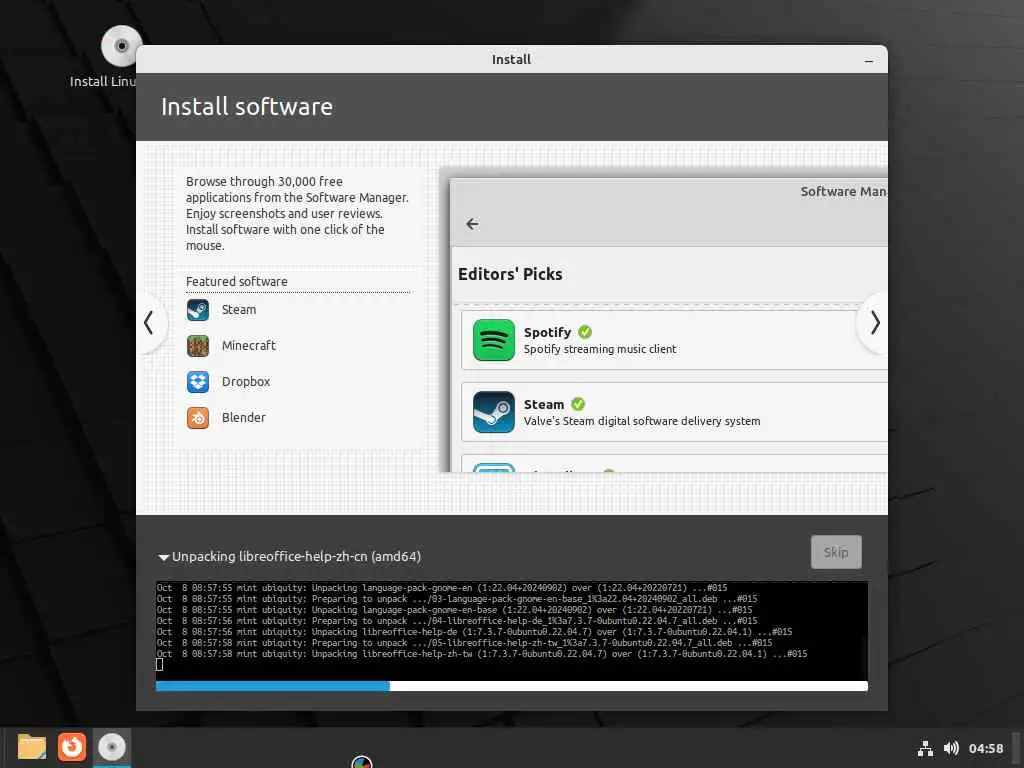Click the clock showing 04:58
This screenshot has height=768, width=1024.
point(985,748)
